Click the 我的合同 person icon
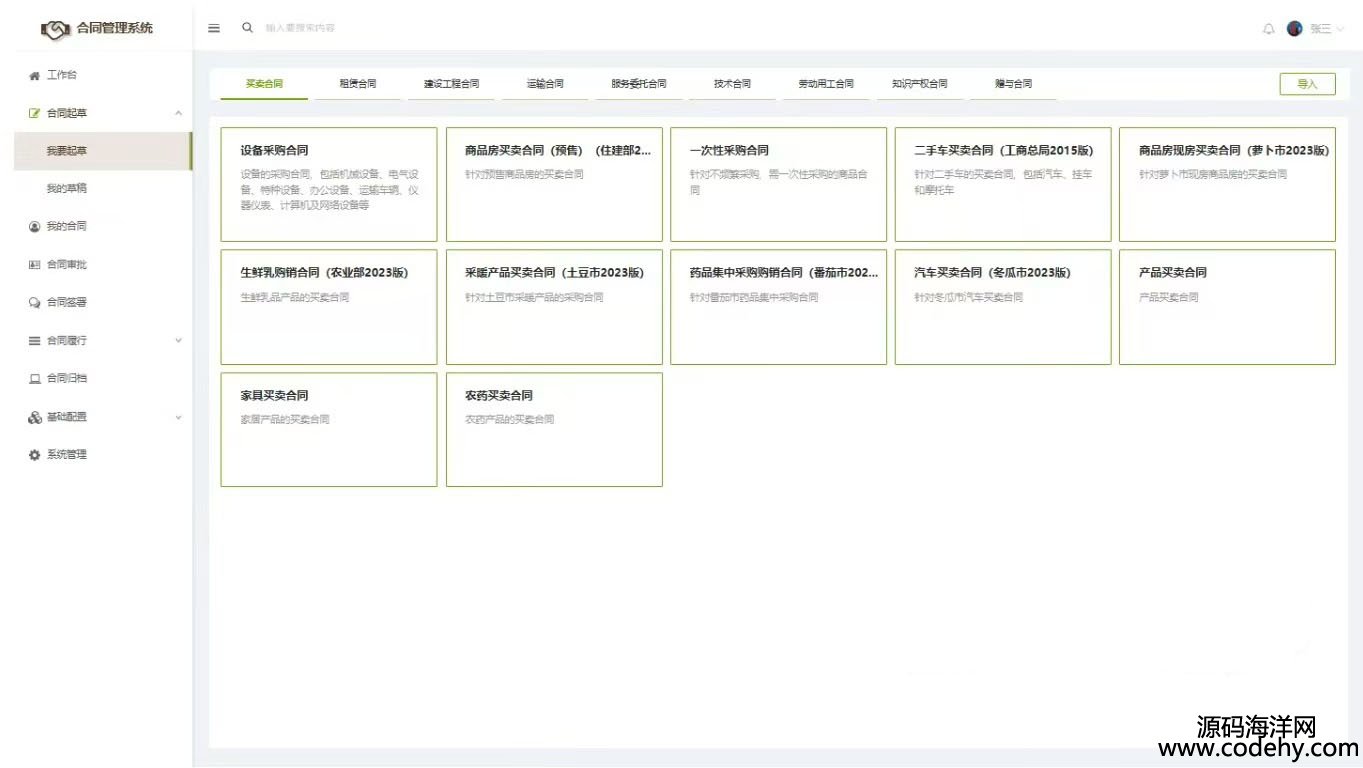 [x=35, y=227]
